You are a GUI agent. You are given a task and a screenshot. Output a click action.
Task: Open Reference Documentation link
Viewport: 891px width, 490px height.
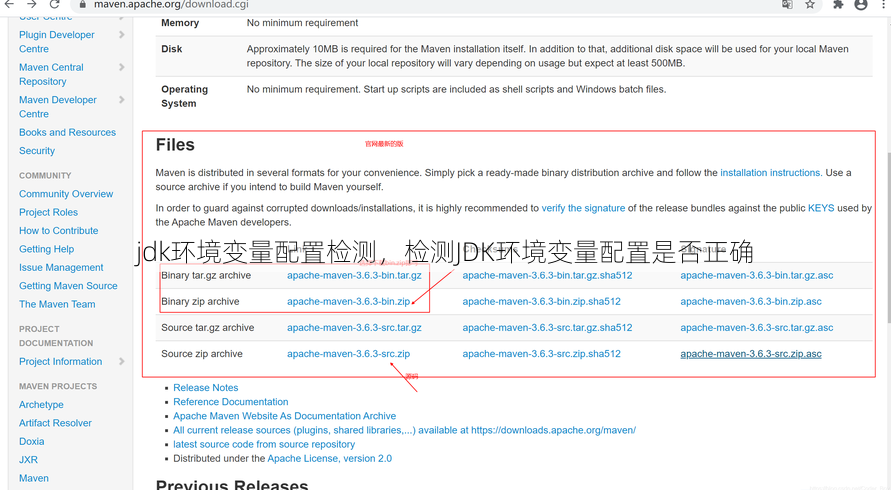click(231, 402)
